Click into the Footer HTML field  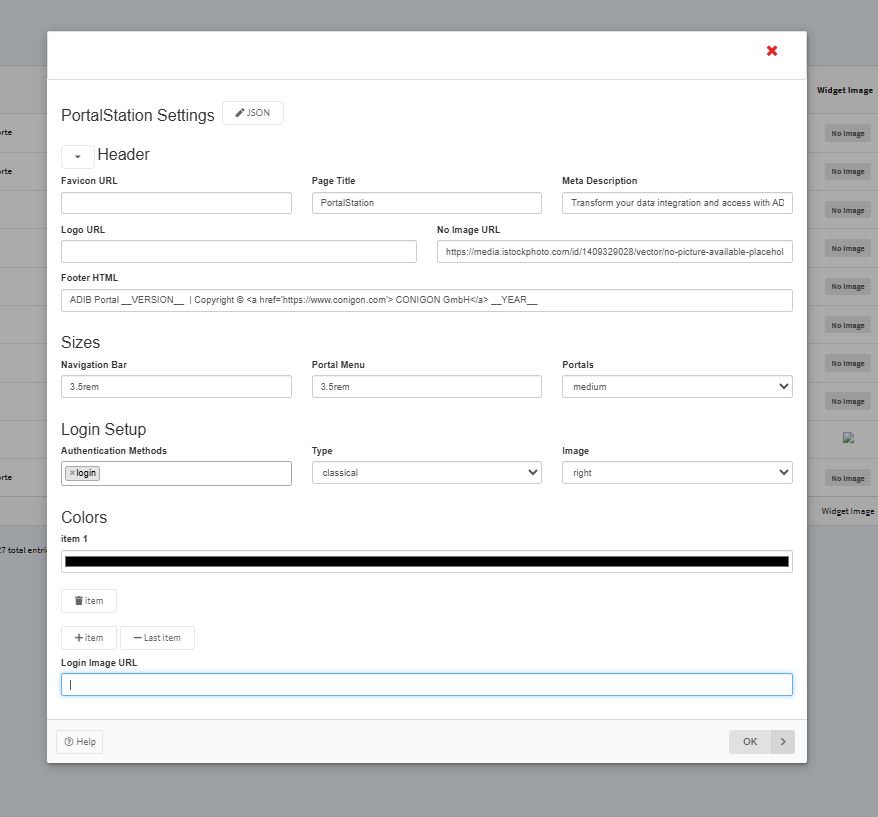(426, 300)
